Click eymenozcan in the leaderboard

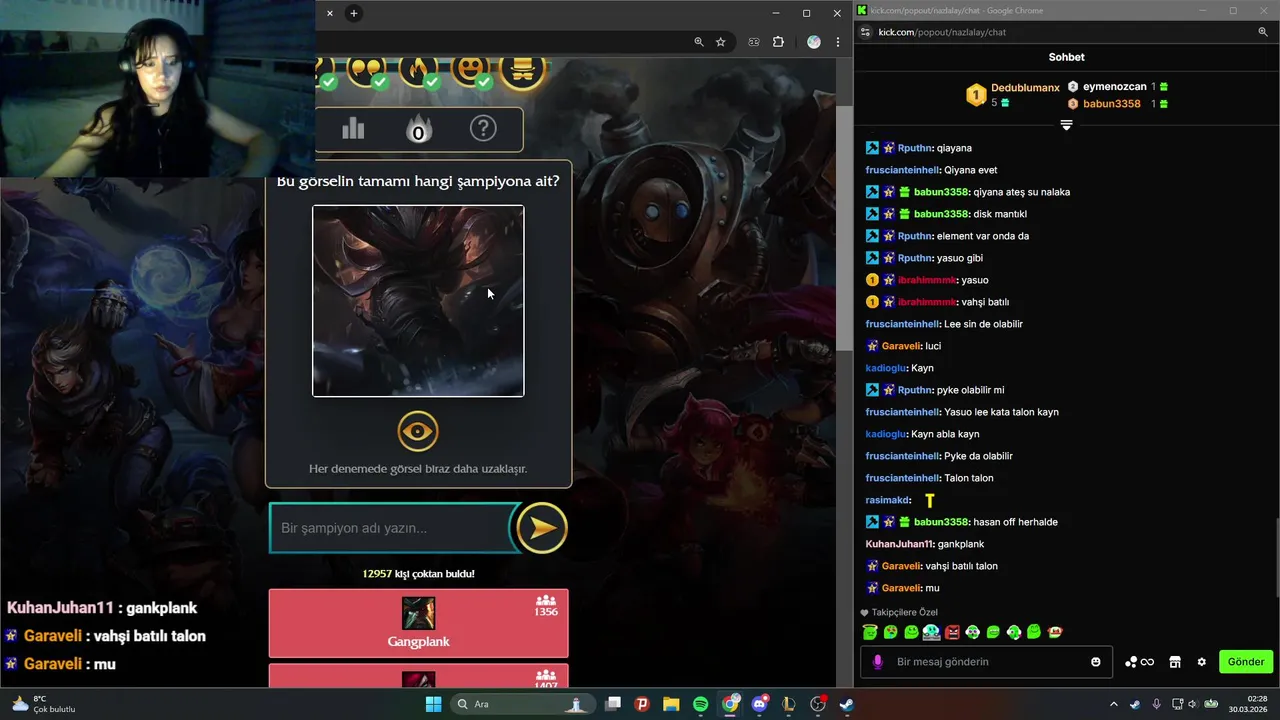pyautogui.click(x=1114, y=87)
